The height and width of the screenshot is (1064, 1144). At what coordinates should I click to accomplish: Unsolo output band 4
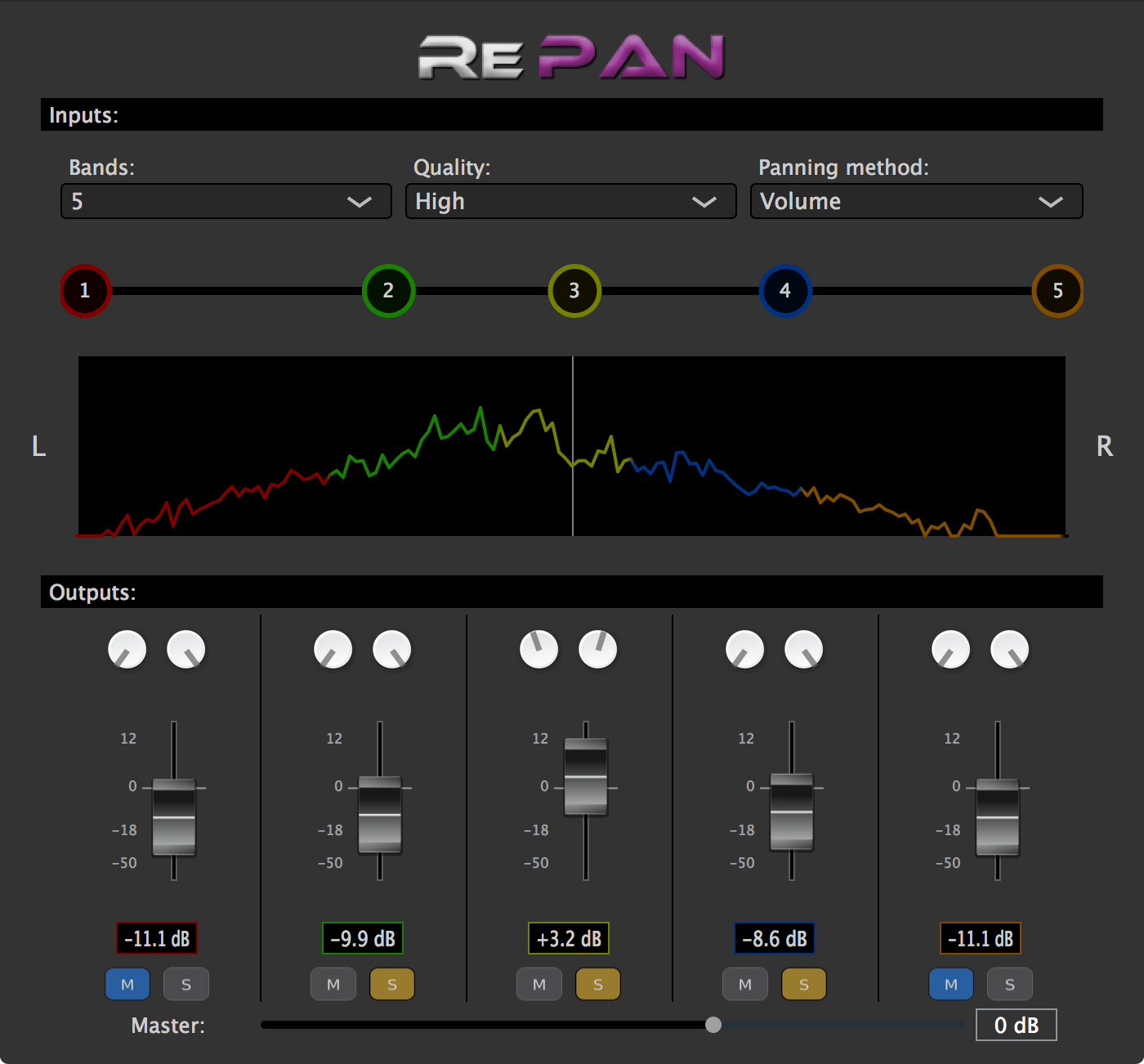click(804, 985)
